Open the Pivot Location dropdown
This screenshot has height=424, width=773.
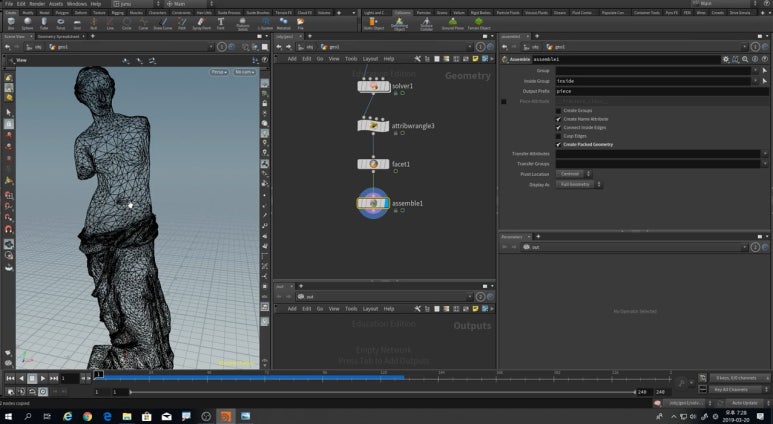573,174
